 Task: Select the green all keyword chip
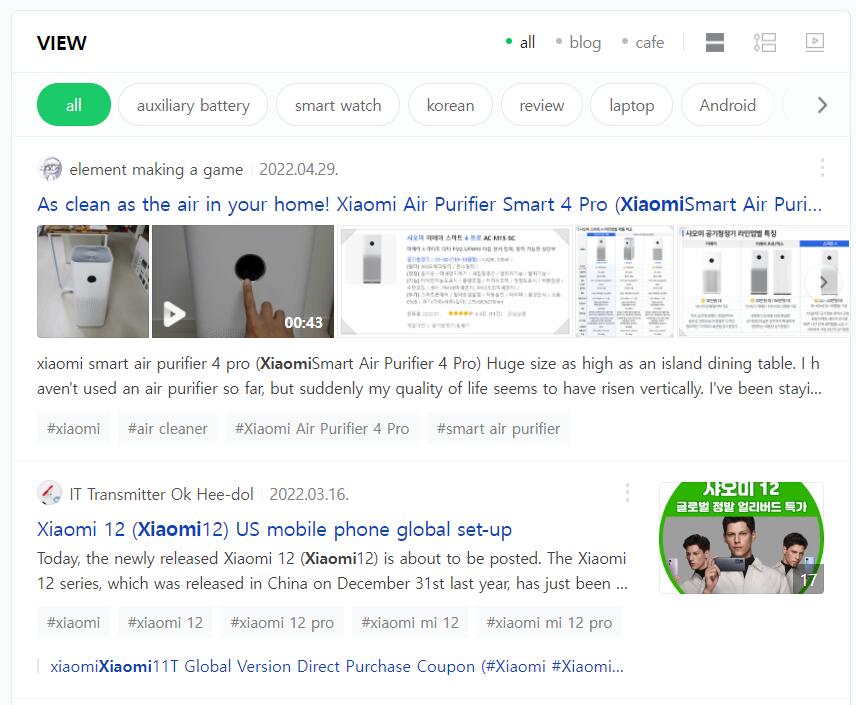tap(74, 105)
